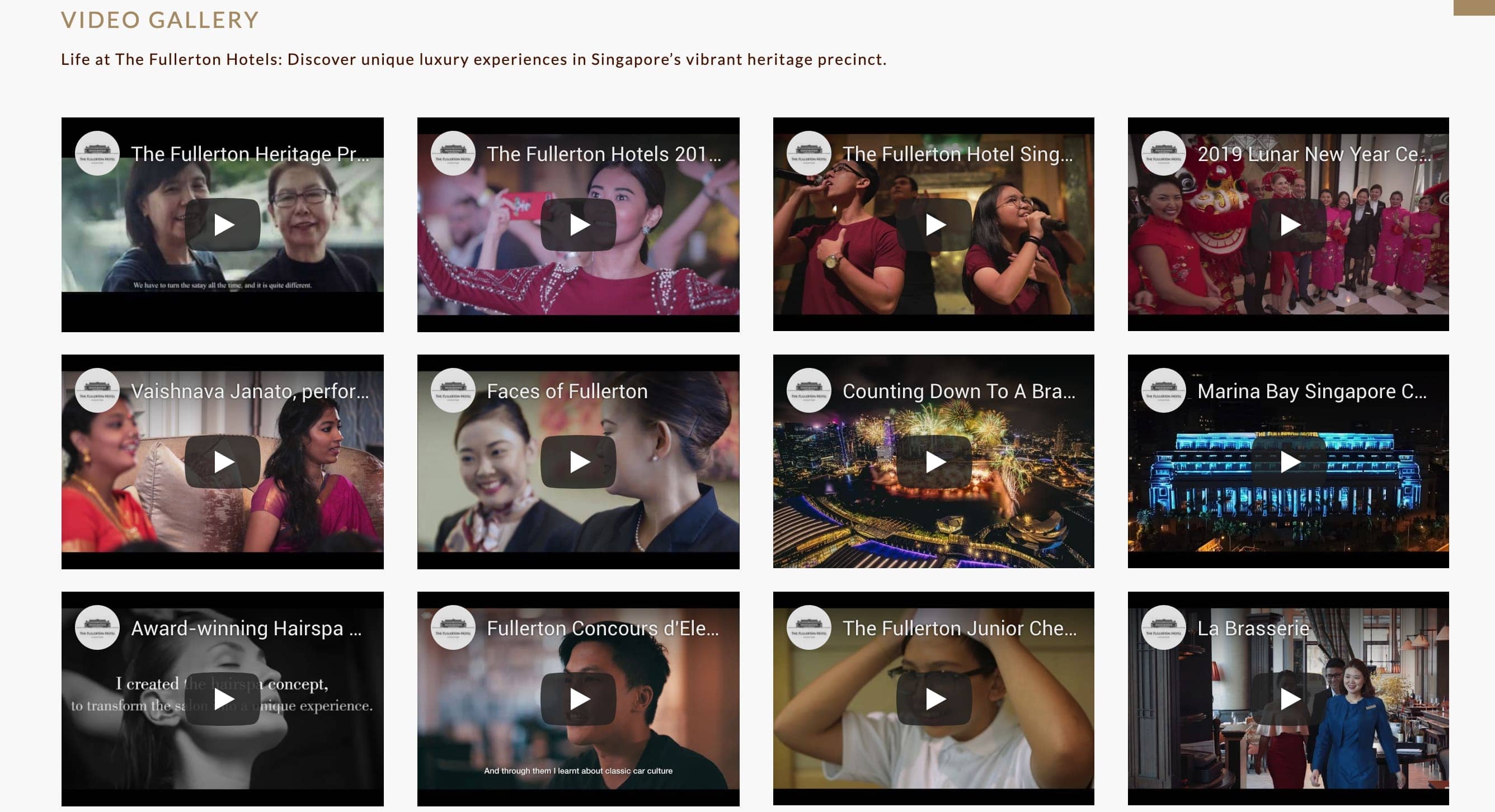Open channel logo on Marina Bay Singapore video
The width and height of the screenshot is (1495, 812).
1163,391
